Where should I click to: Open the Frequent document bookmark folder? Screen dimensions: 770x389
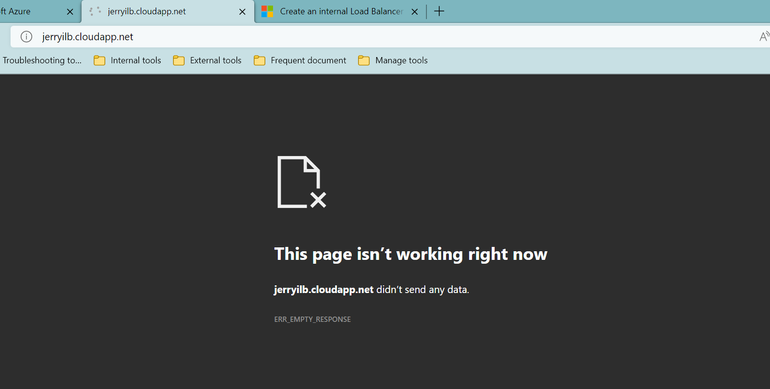(300, 60)
